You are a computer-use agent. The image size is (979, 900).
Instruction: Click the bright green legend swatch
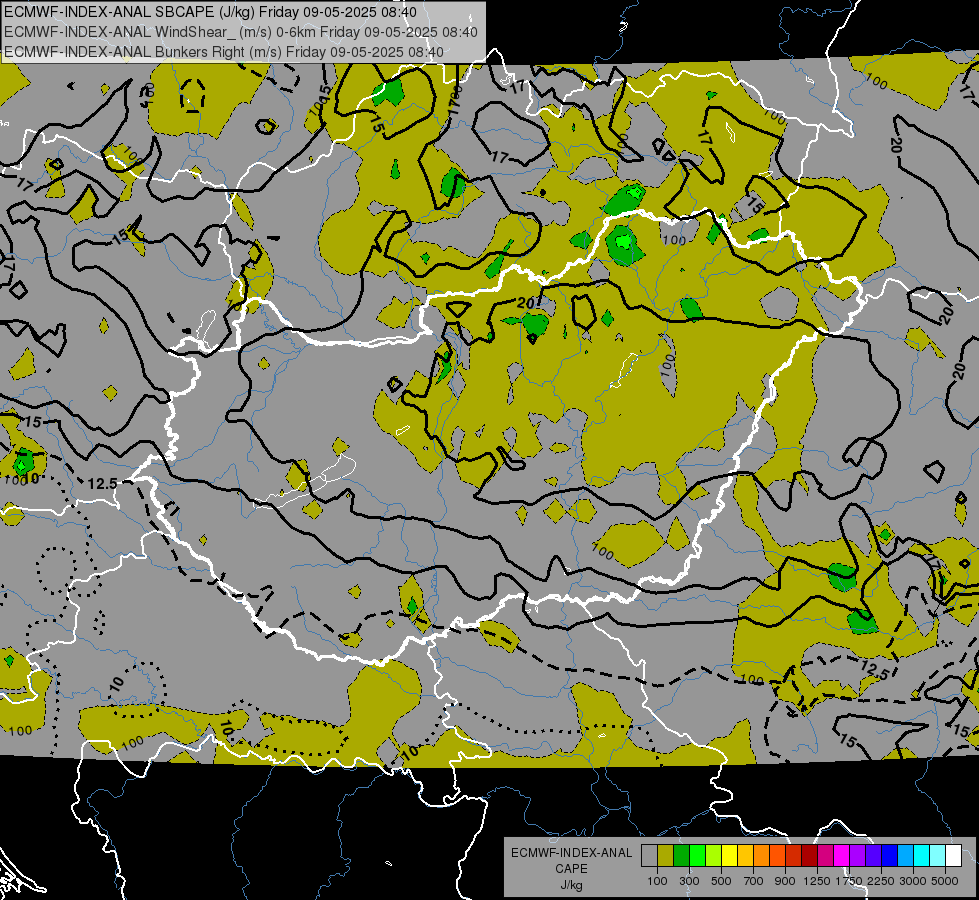(x=697, y=856)
